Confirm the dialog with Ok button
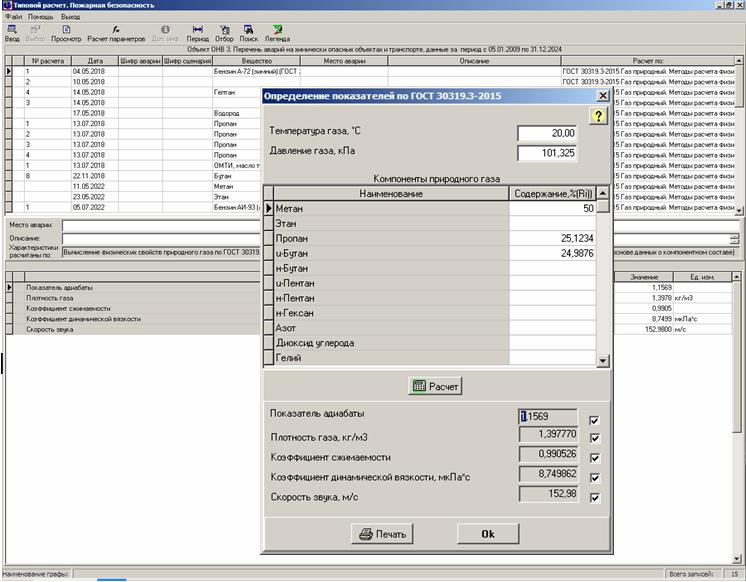The image size is (746, 582). point(487,534)
